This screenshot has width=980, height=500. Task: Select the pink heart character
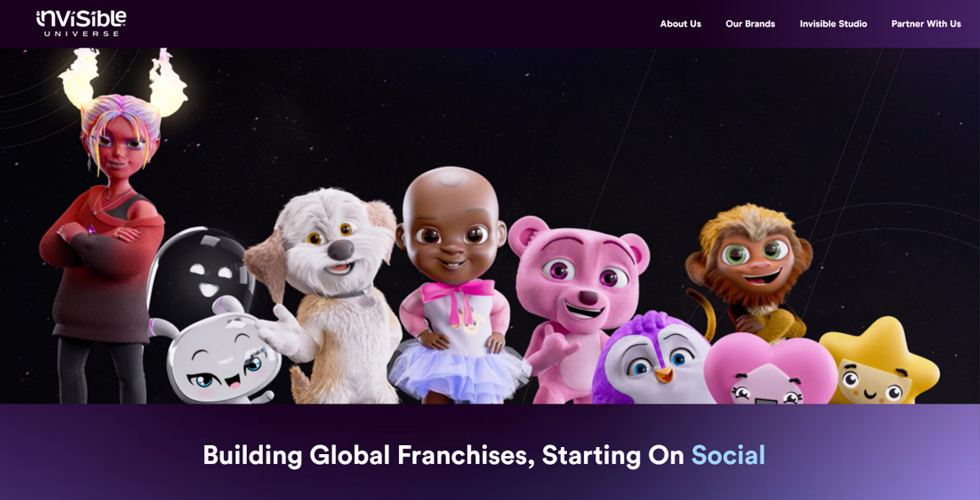pos(770,370)
